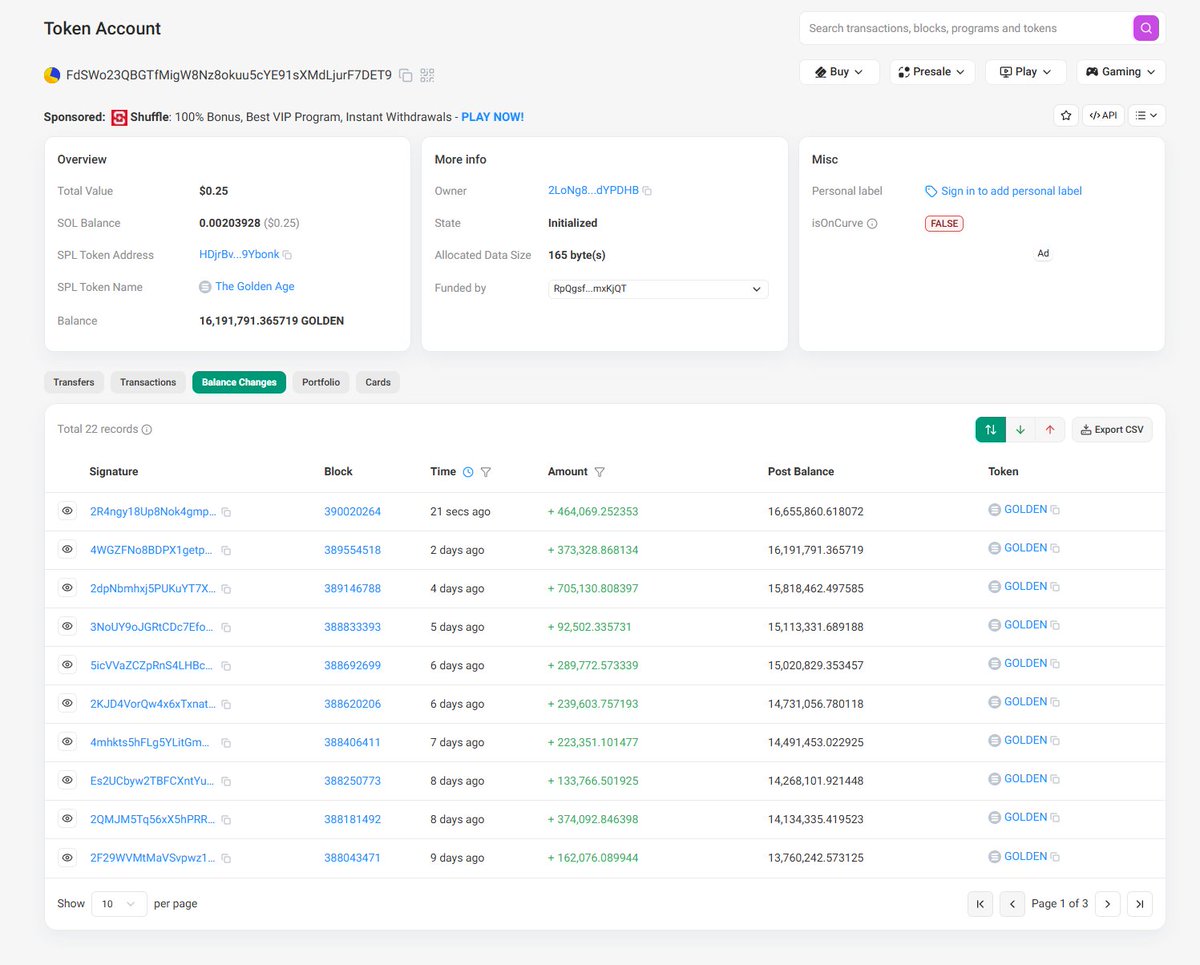Toggle eye icon for 4WGZFNo8BDPX1getp row
The image size is (1200, 965).
click(67, 549)
